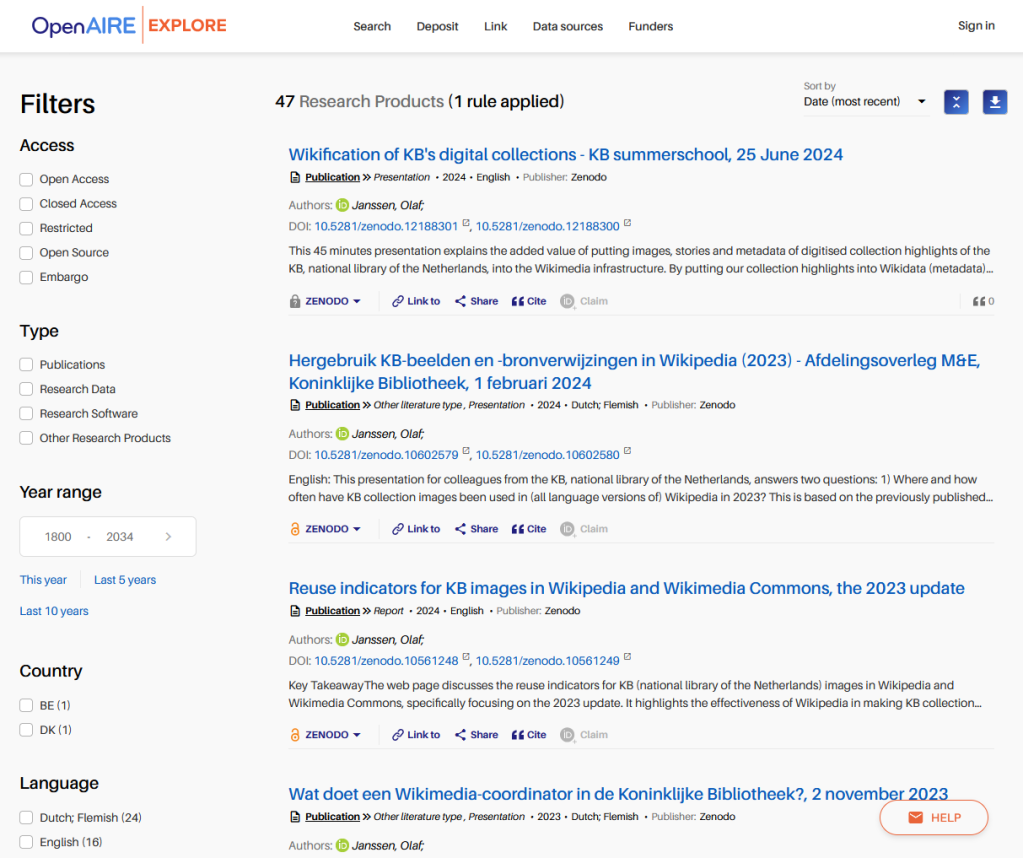Click the start year 1800 field

click(x=58, y=537)
